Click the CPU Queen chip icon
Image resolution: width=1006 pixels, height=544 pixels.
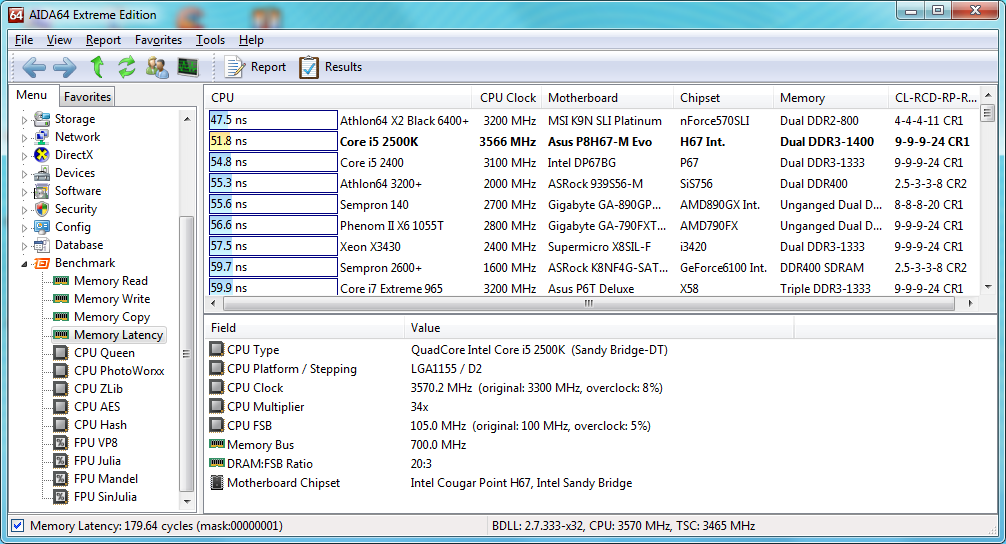click(x=61, y=352)
